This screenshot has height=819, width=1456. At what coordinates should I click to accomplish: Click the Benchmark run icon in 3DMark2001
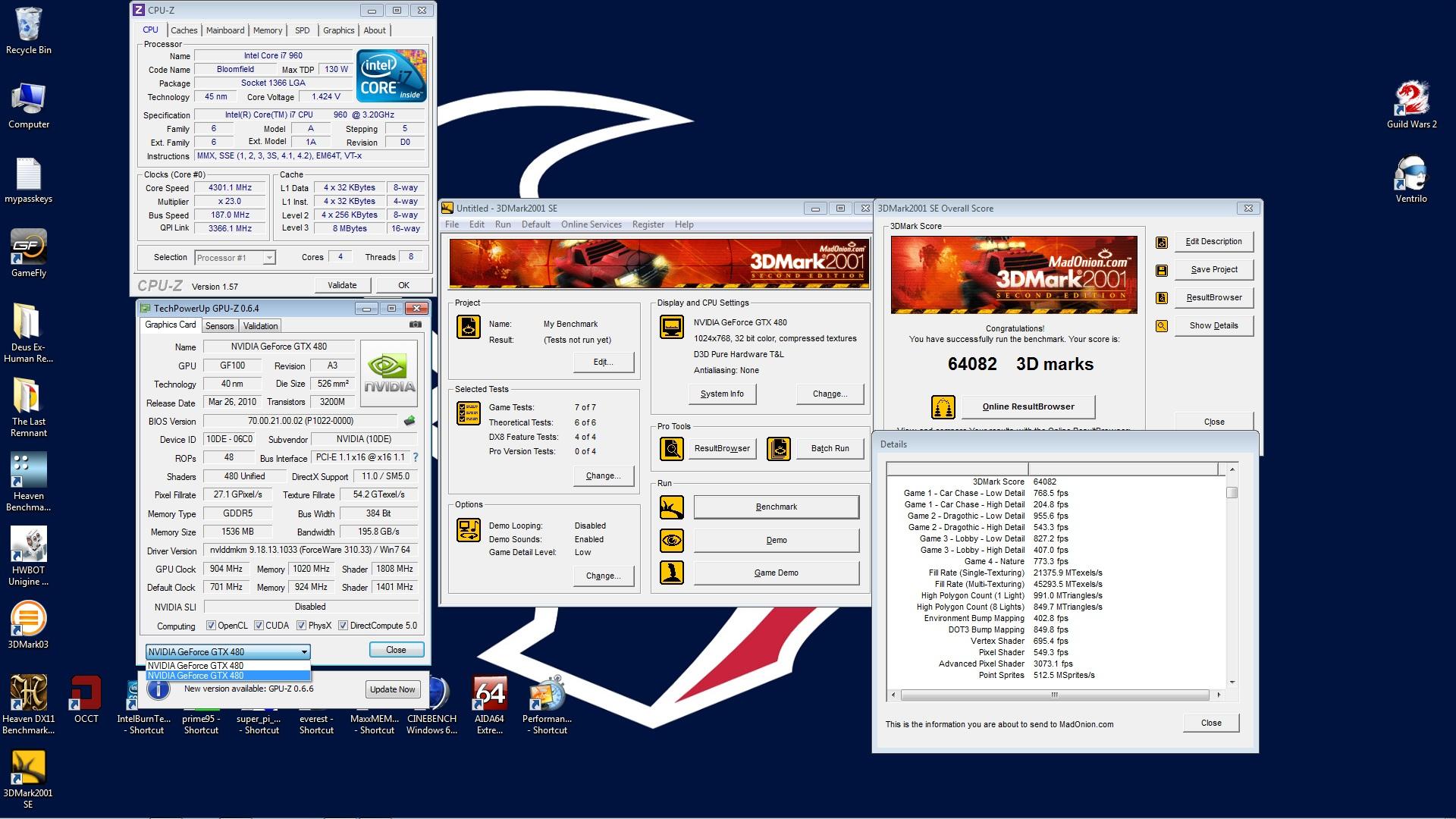672,507
